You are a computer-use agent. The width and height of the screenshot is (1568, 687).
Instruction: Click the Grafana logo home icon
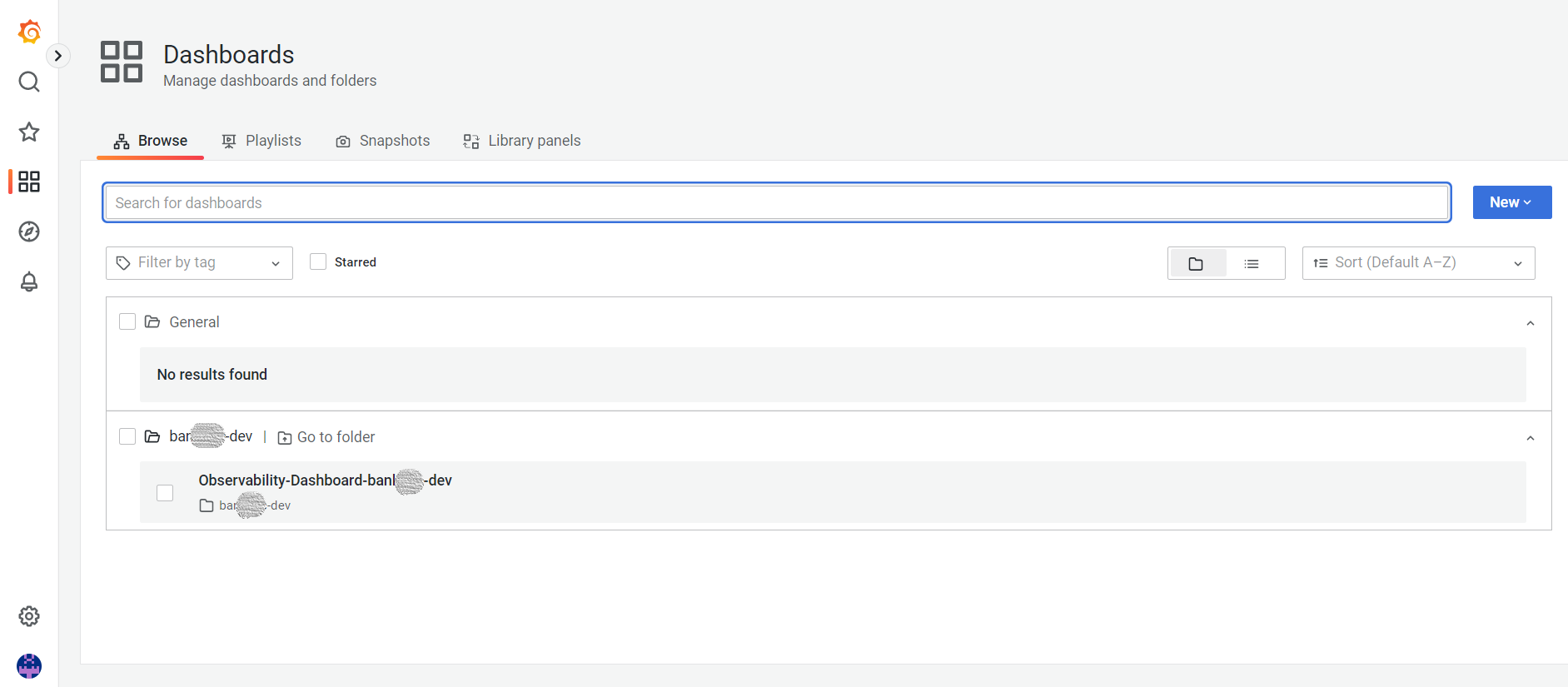click(x=29, y=32)
